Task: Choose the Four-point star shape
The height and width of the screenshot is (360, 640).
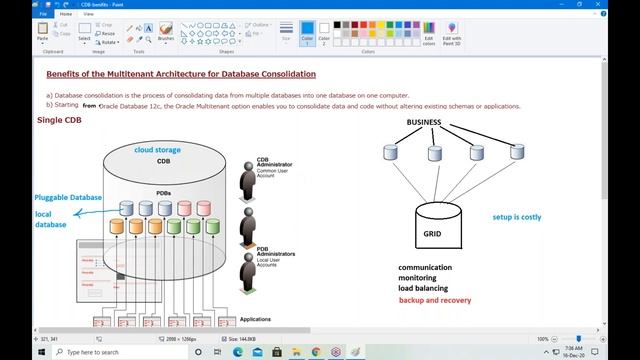Action: pyautogui.click(x=192, y=42)
